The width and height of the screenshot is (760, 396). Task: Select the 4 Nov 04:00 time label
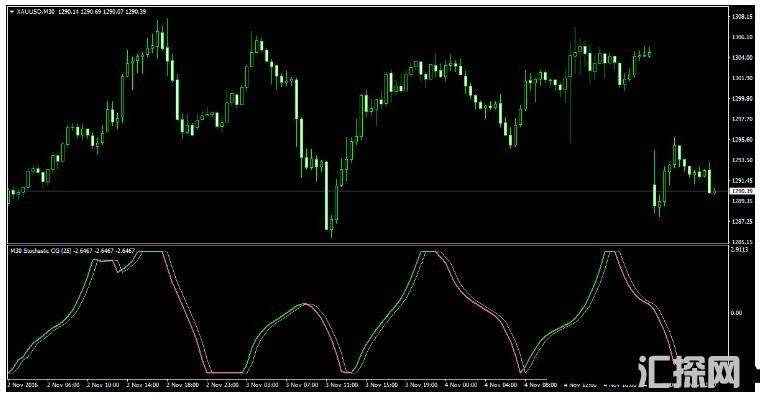coord(500,385)
